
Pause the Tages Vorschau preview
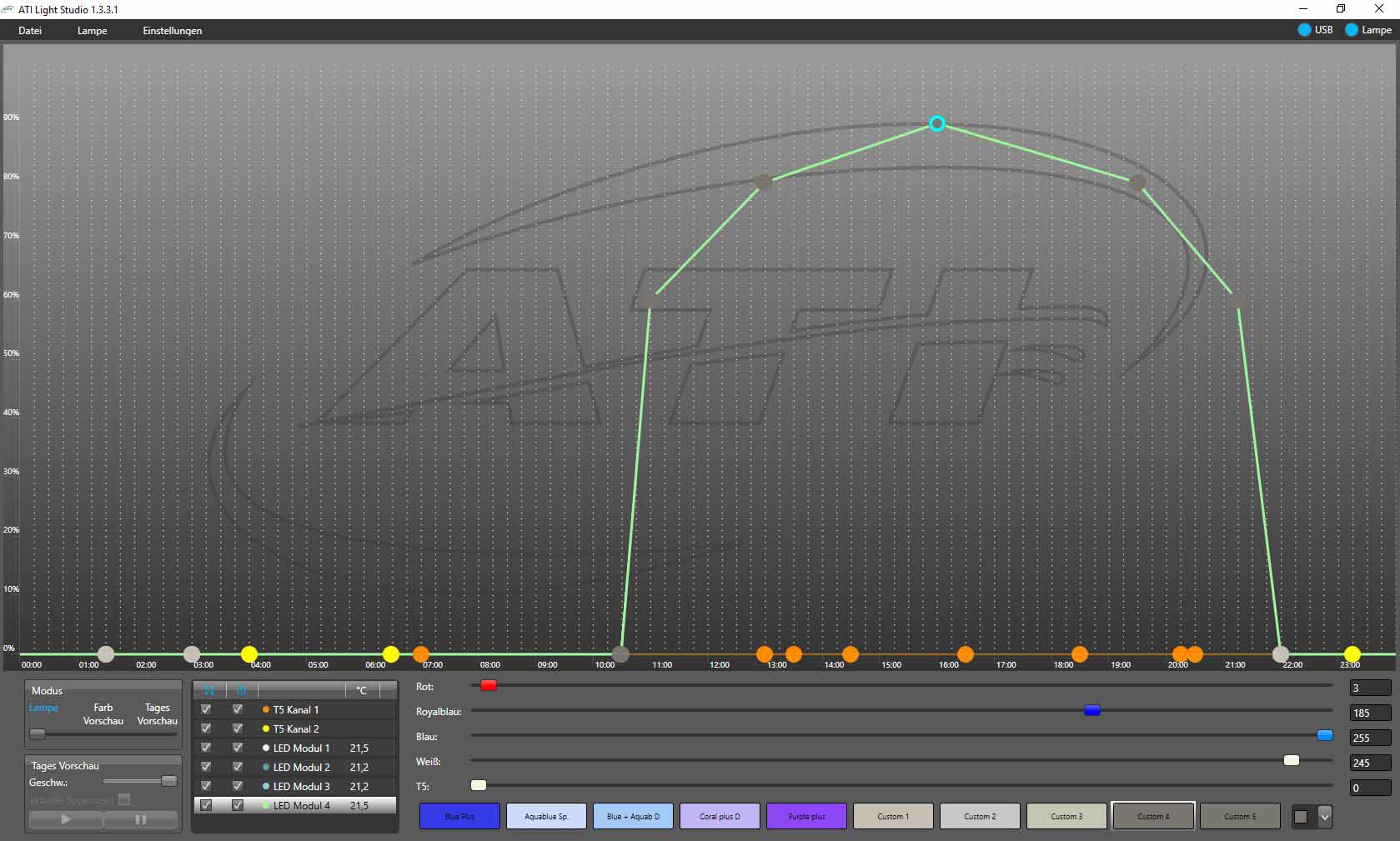pos(140,819)
